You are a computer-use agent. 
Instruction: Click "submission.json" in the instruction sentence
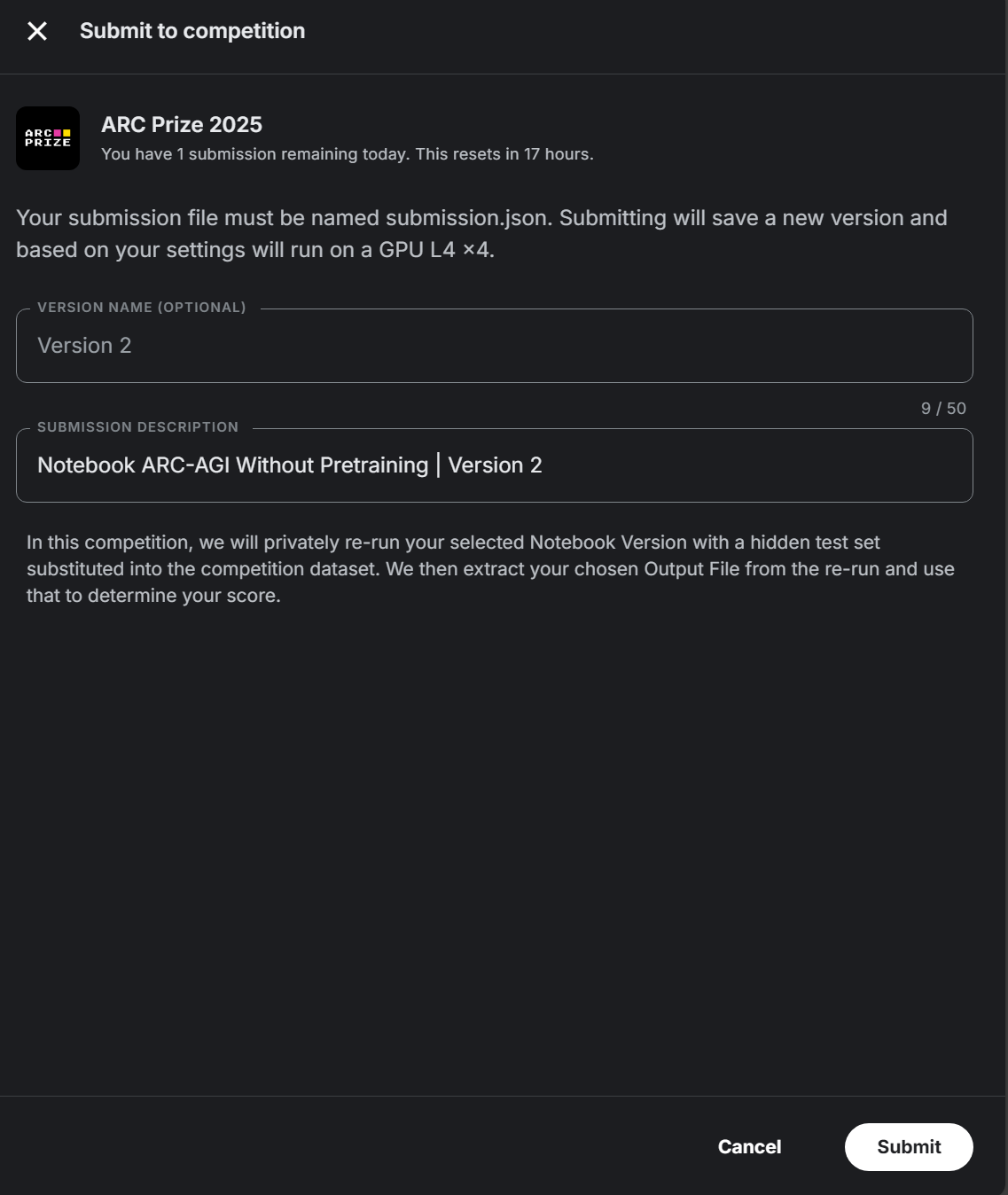tap(466, 218)
